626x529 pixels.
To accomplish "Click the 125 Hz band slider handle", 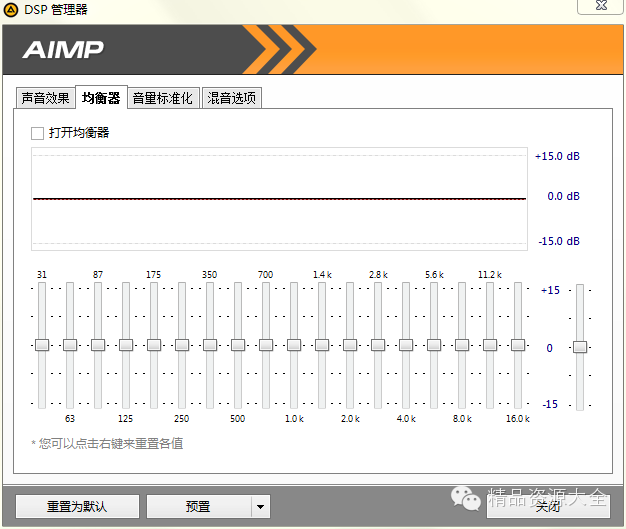I will point(126,345).
